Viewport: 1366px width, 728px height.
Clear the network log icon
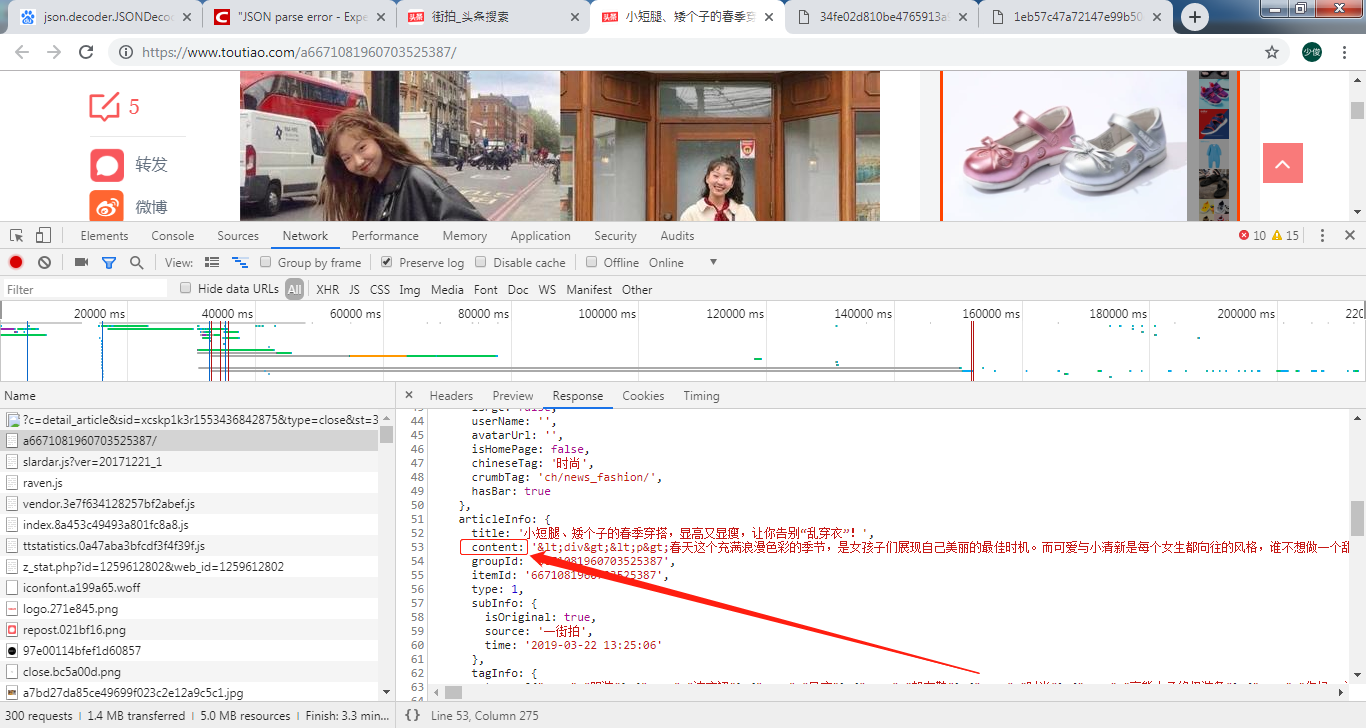click(44, 262)
